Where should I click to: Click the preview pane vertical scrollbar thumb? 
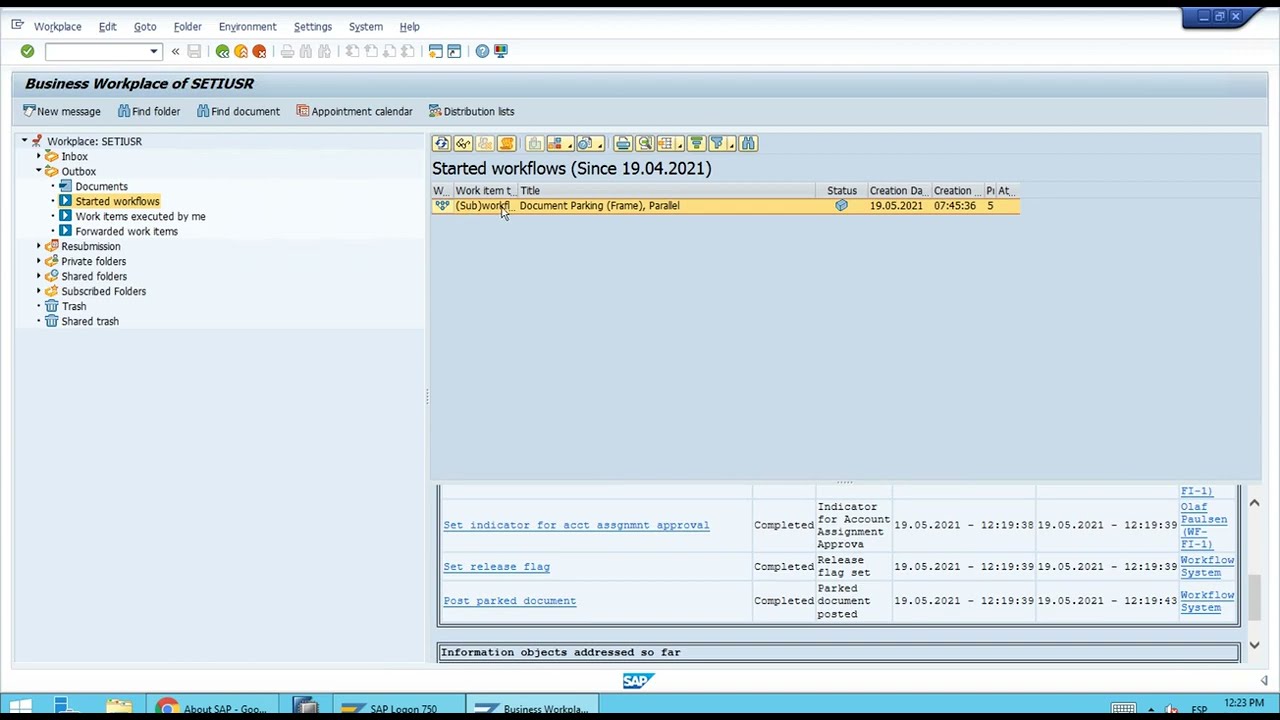pyautogui.click(x=1254, y=596)
